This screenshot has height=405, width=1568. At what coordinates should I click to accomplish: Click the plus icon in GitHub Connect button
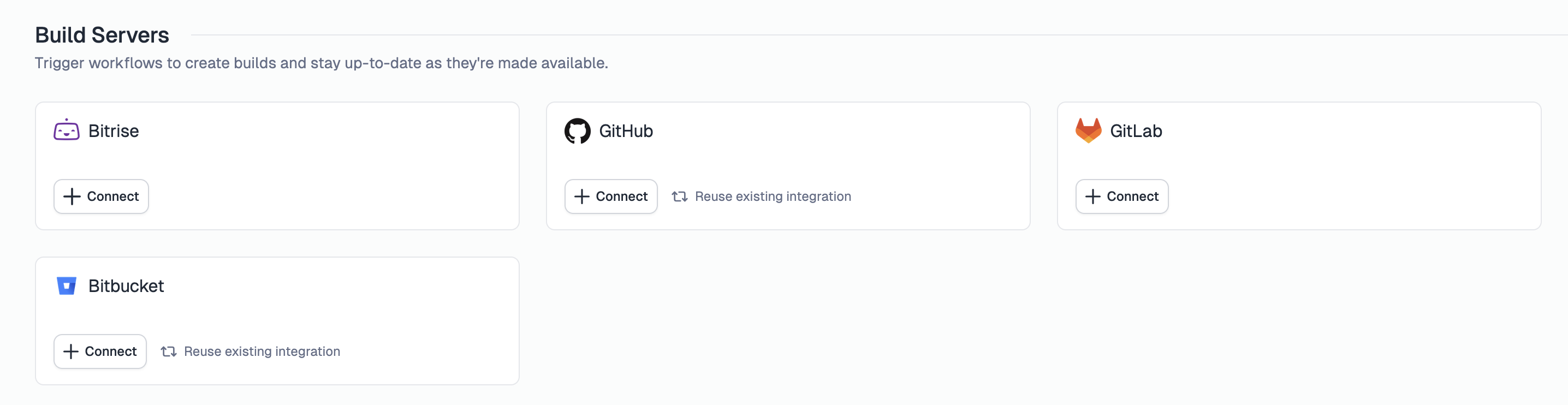[x=582, y=196]
